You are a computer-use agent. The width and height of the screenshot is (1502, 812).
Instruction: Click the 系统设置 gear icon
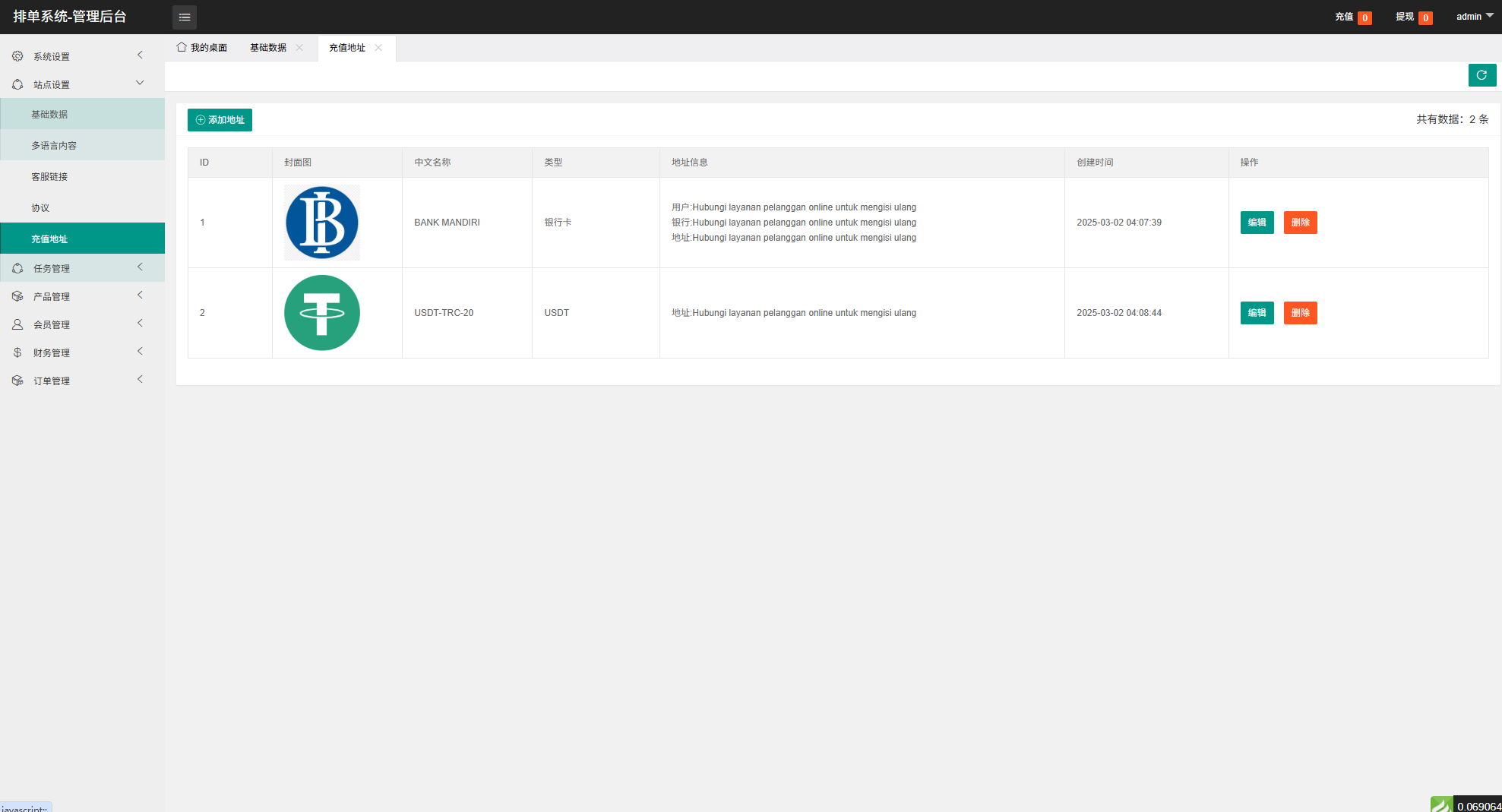click(17, 56)
